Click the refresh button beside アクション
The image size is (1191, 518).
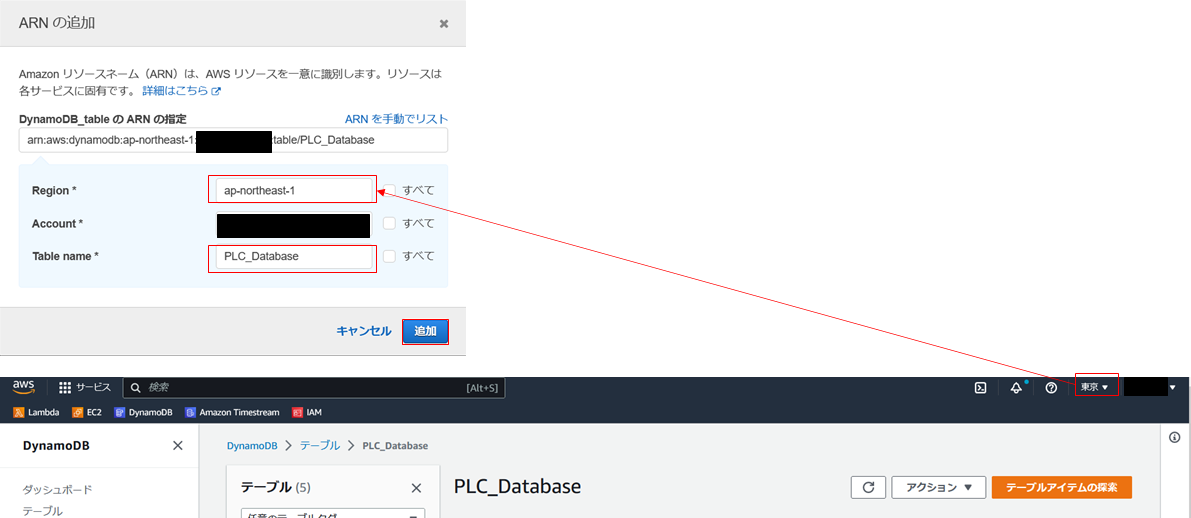(x=869, y=487)
